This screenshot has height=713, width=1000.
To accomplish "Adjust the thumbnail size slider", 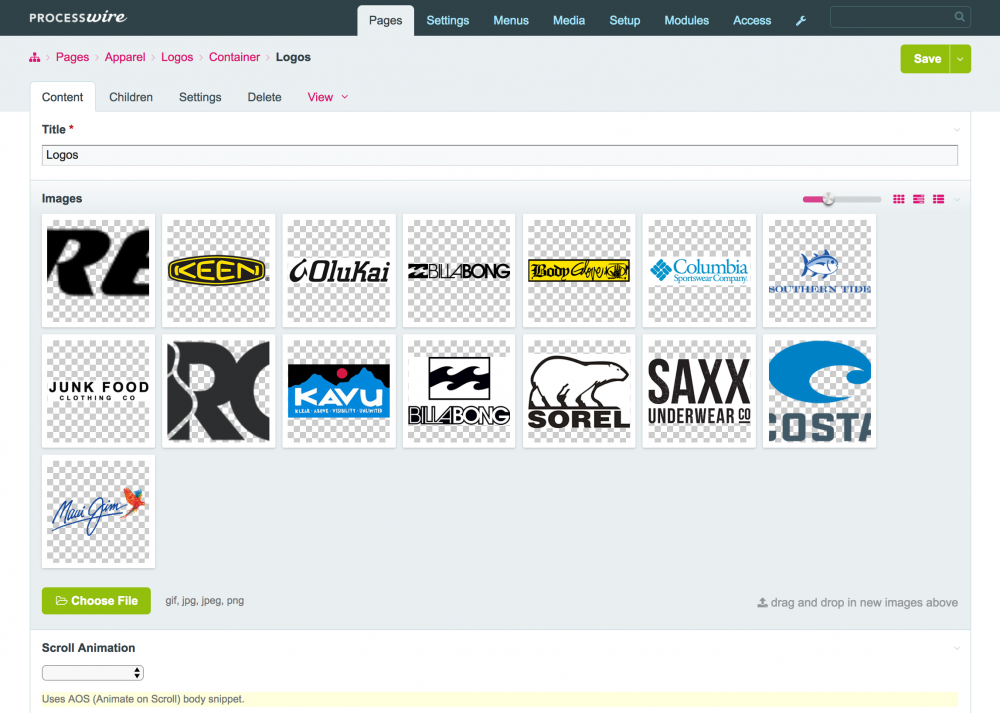I will click(x=830, y=199).
